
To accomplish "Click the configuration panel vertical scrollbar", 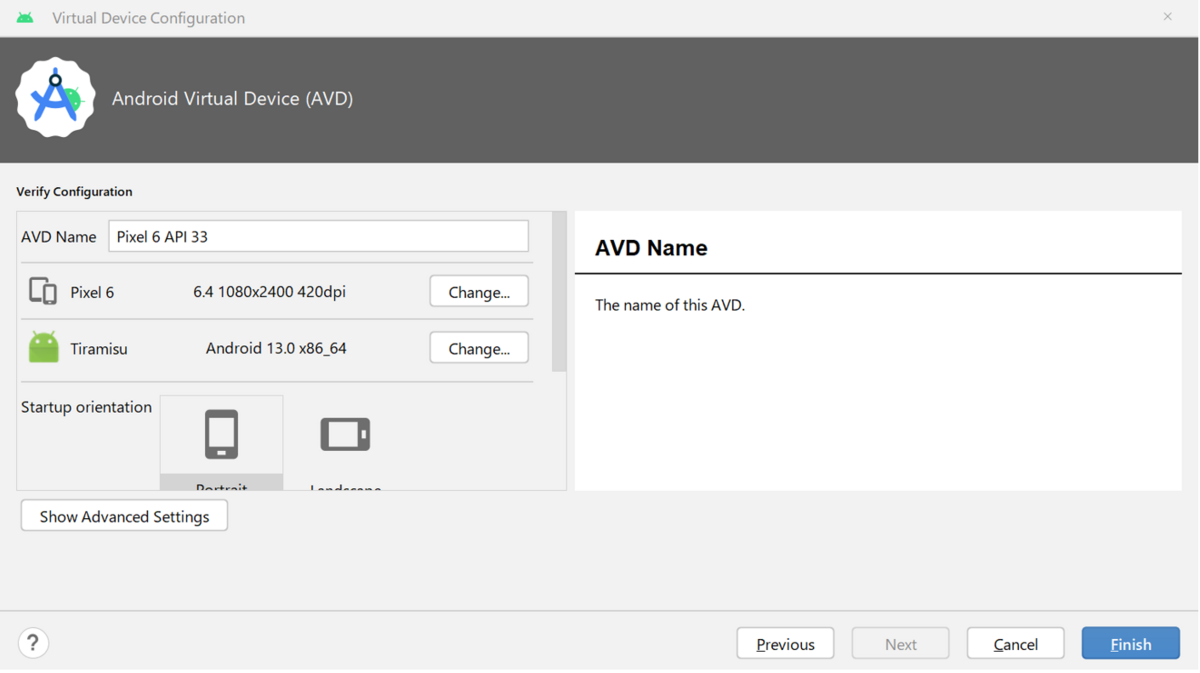I will 559,291.
